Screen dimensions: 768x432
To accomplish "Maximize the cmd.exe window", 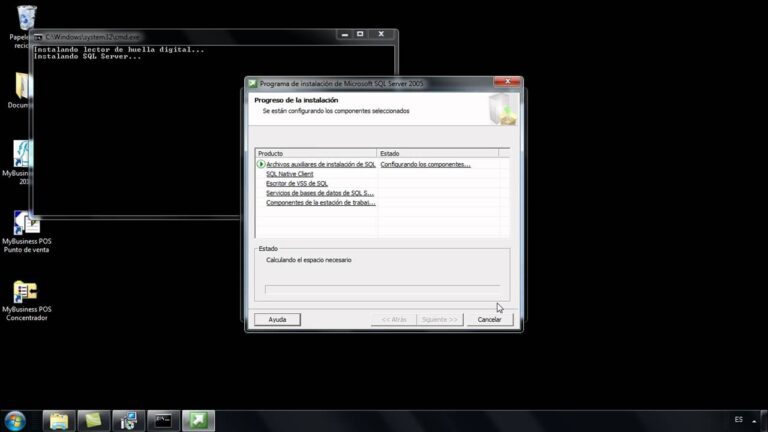I will click(360, 34).
